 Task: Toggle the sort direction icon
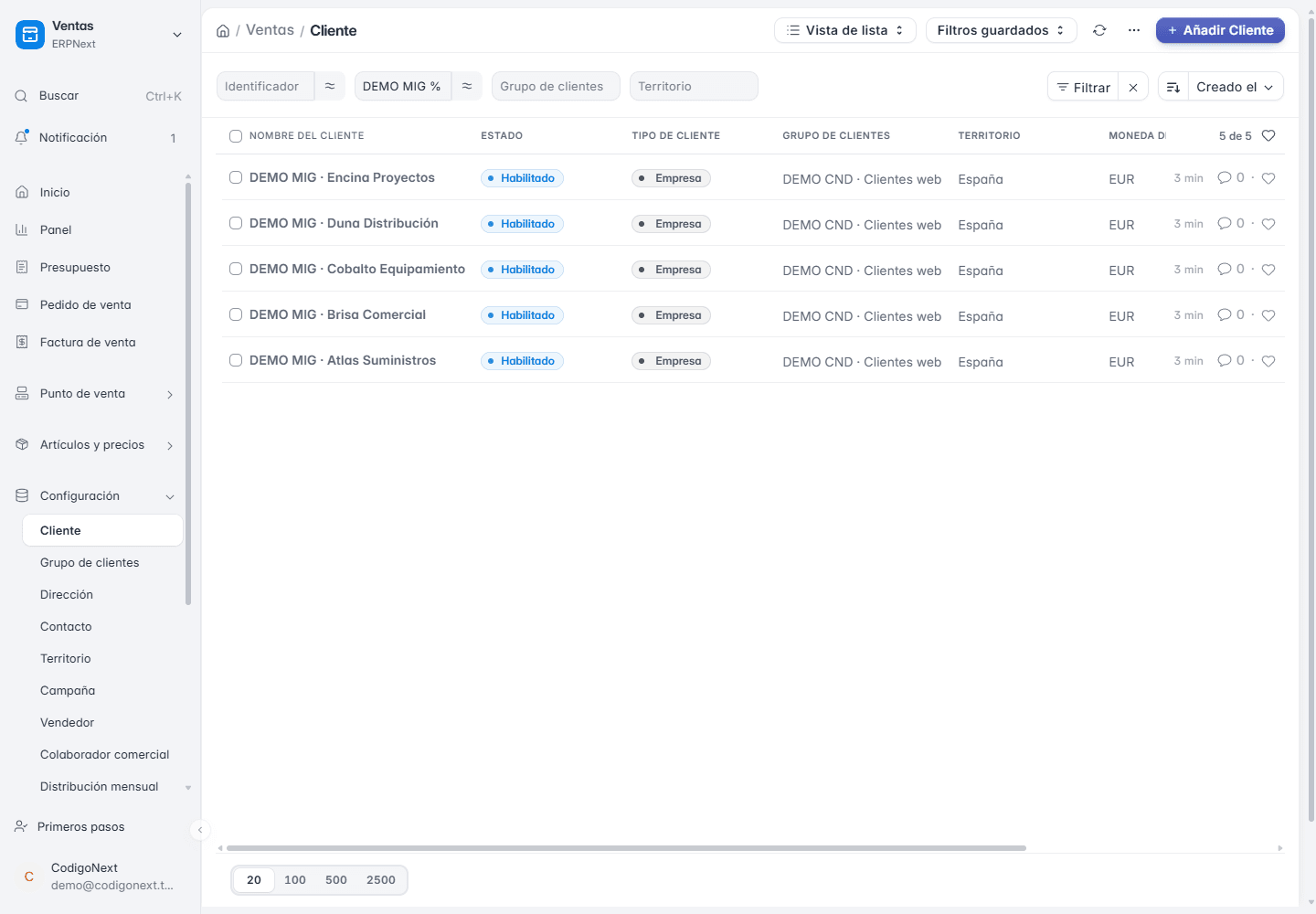pyautogui.click(x=1173, y=87)
